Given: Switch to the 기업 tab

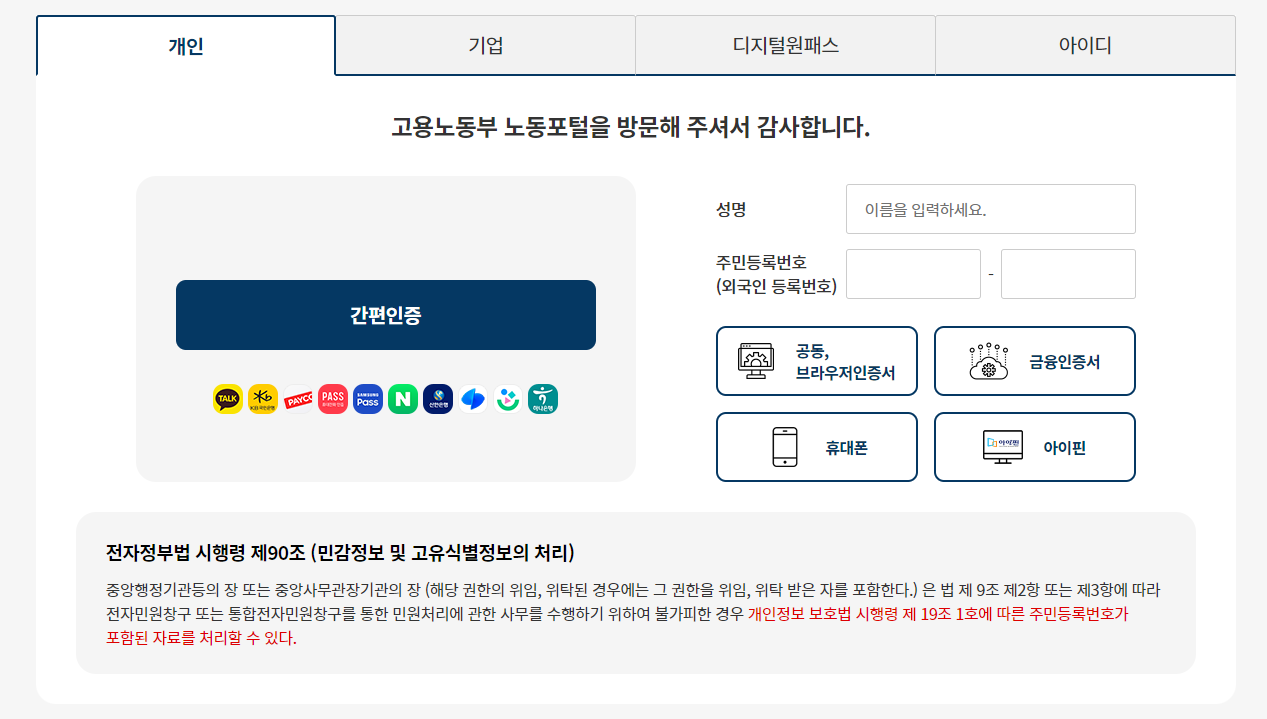Looking at the screenshot, I should pos(485,44).
